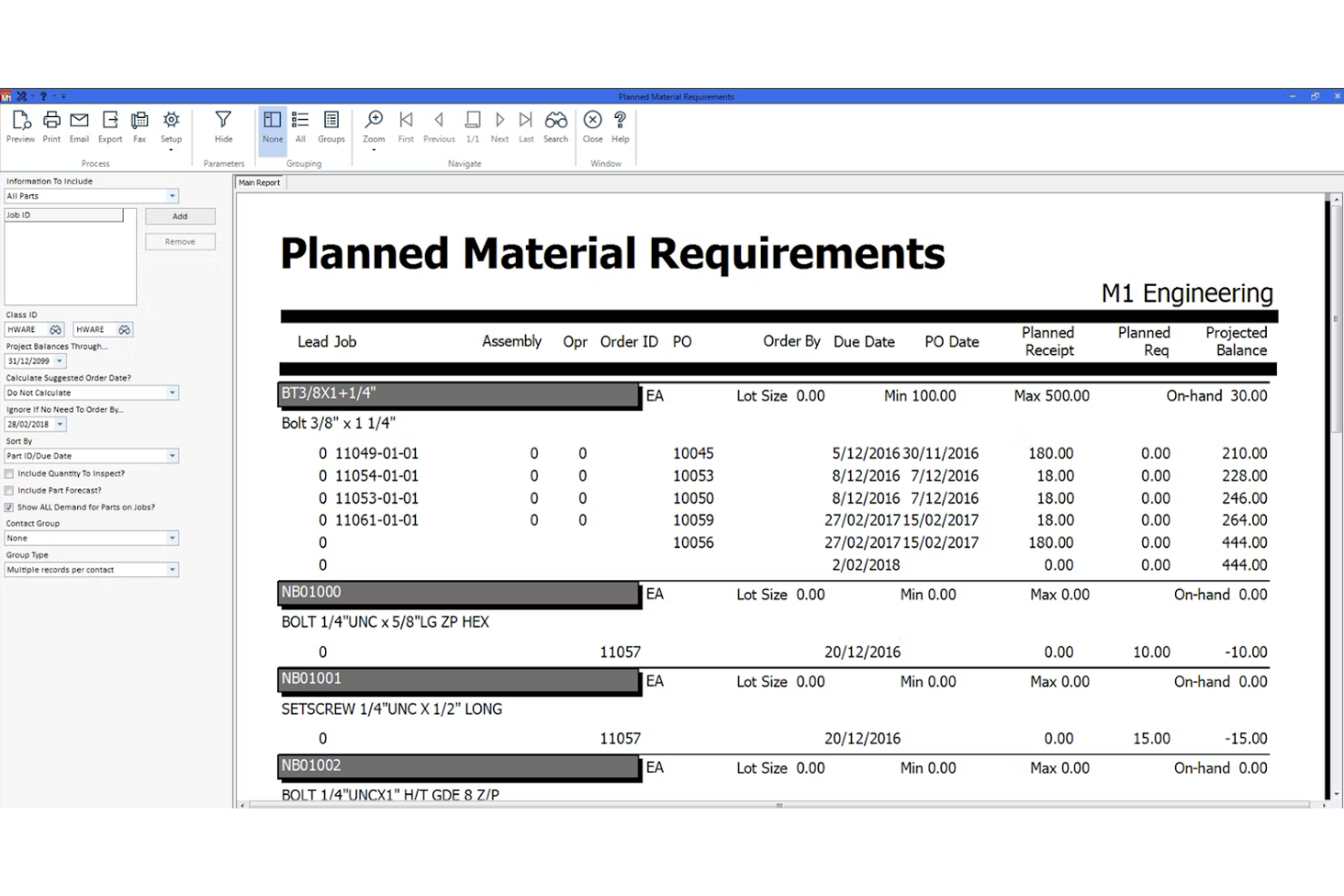Export the report using the Export icon
The width and height of the screenshot is (1344, 896).
click(x=109, y=127)
